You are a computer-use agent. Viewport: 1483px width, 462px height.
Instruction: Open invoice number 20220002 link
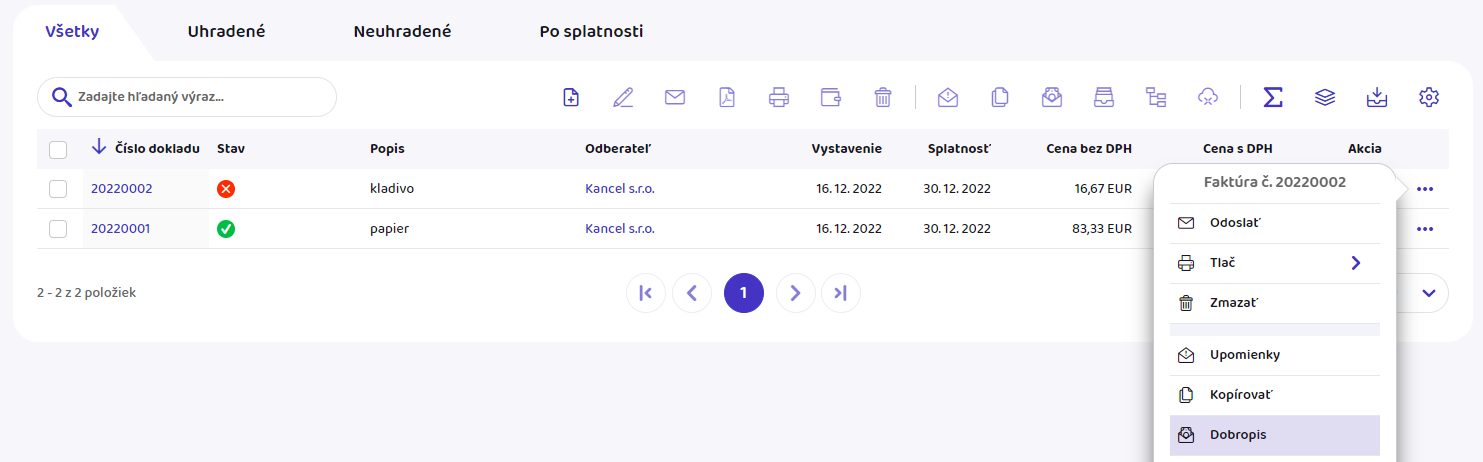click(x=122, y=189)
